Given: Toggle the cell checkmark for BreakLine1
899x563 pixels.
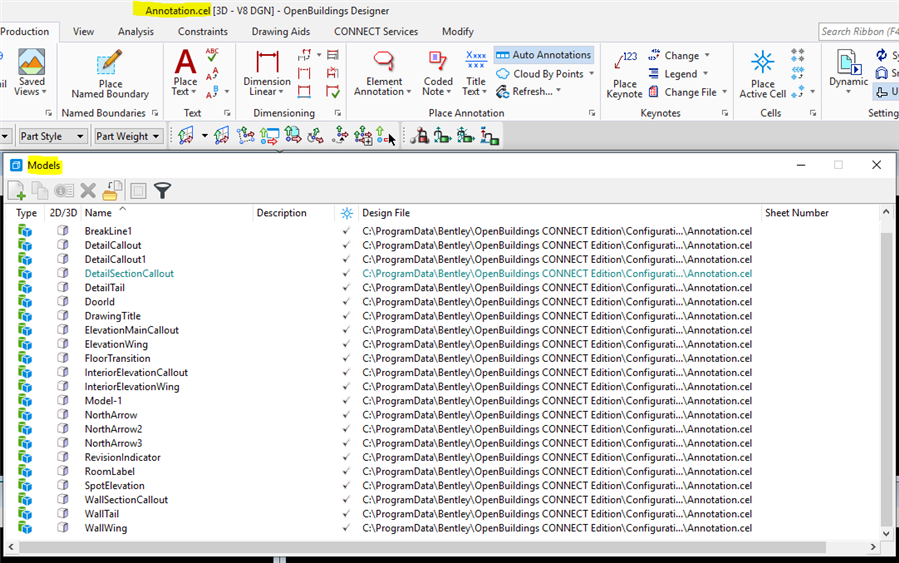Looking at the screenshot, I should [346, 231].
